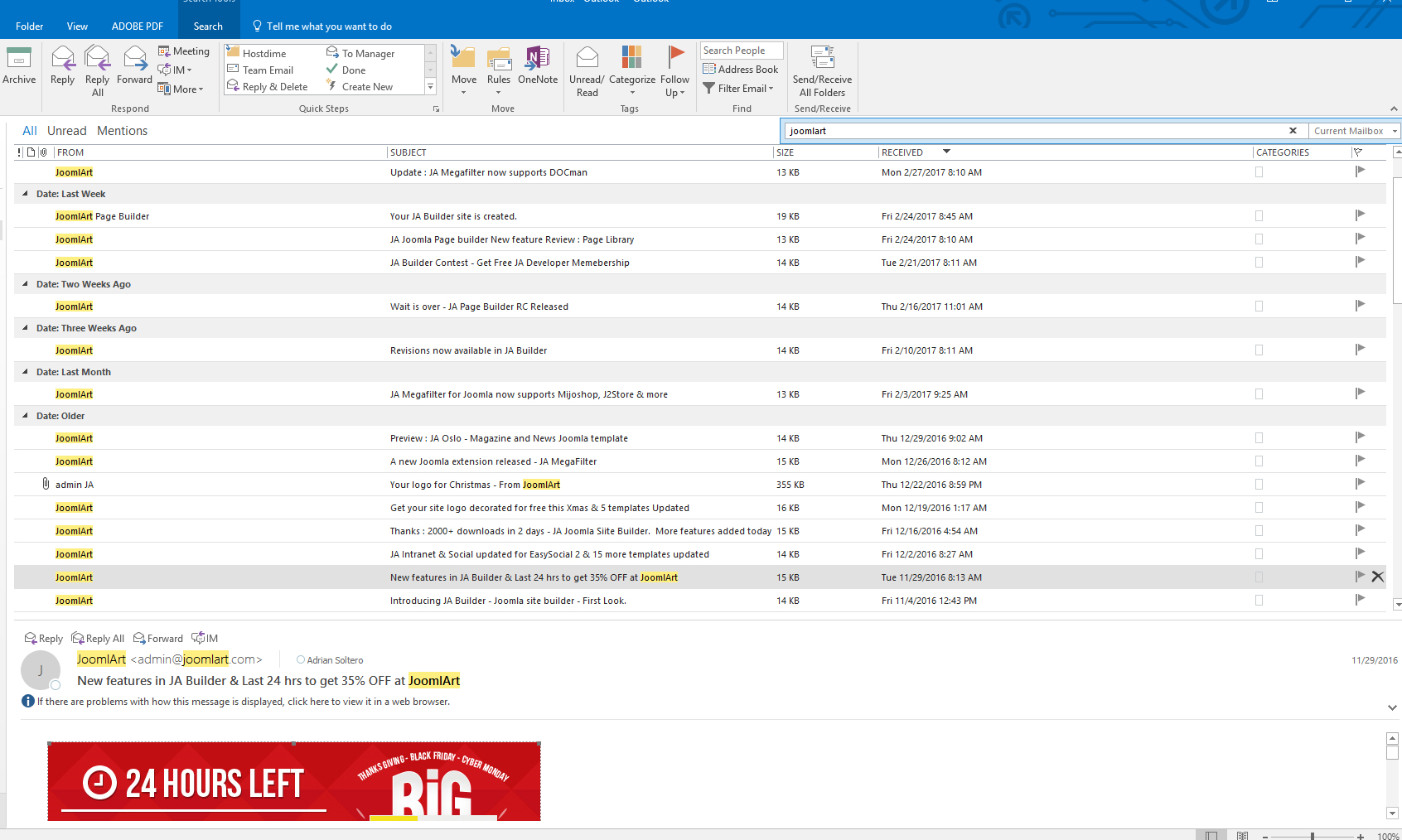Click the Hostdime quick step

256,53
